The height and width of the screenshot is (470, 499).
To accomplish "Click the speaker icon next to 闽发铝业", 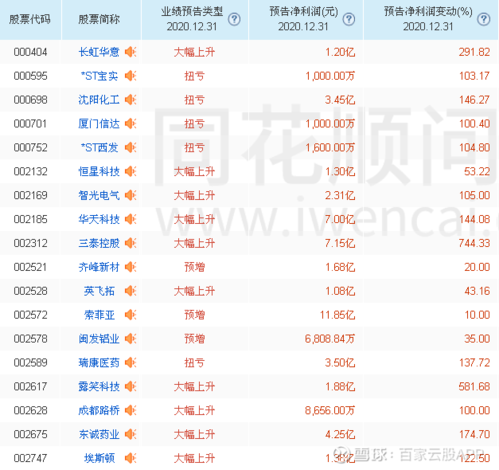I will 130,339.
